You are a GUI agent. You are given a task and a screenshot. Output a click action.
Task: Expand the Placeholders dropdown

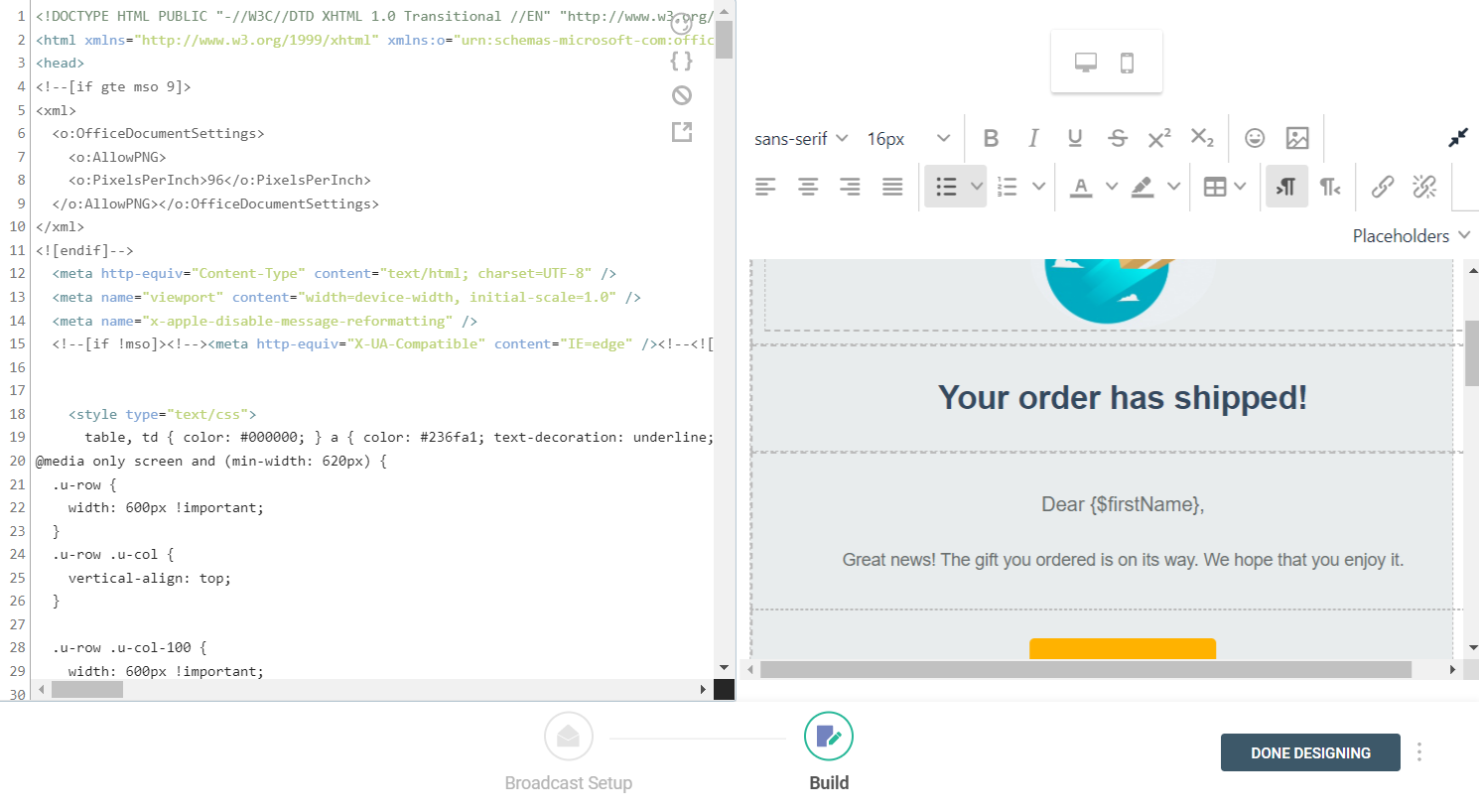pyautogui.click(x=1411, y=235)
